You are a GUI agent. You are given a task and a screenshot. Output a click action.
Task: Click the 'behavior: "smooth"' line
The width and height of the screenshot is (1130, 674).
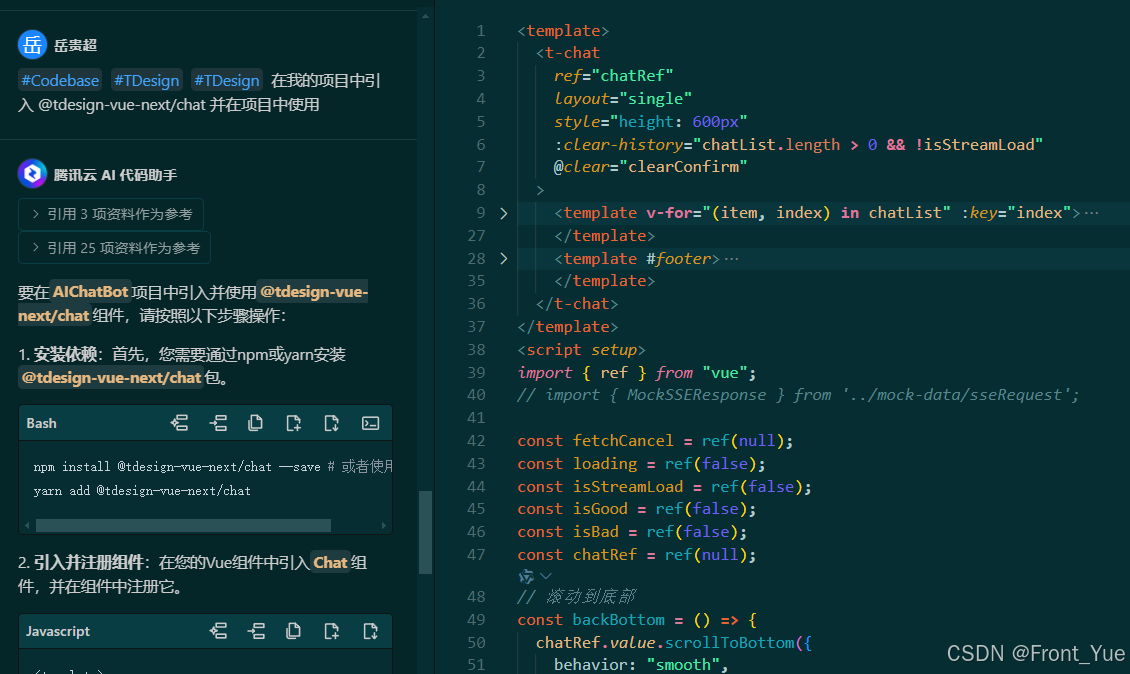tap(641, 665)
